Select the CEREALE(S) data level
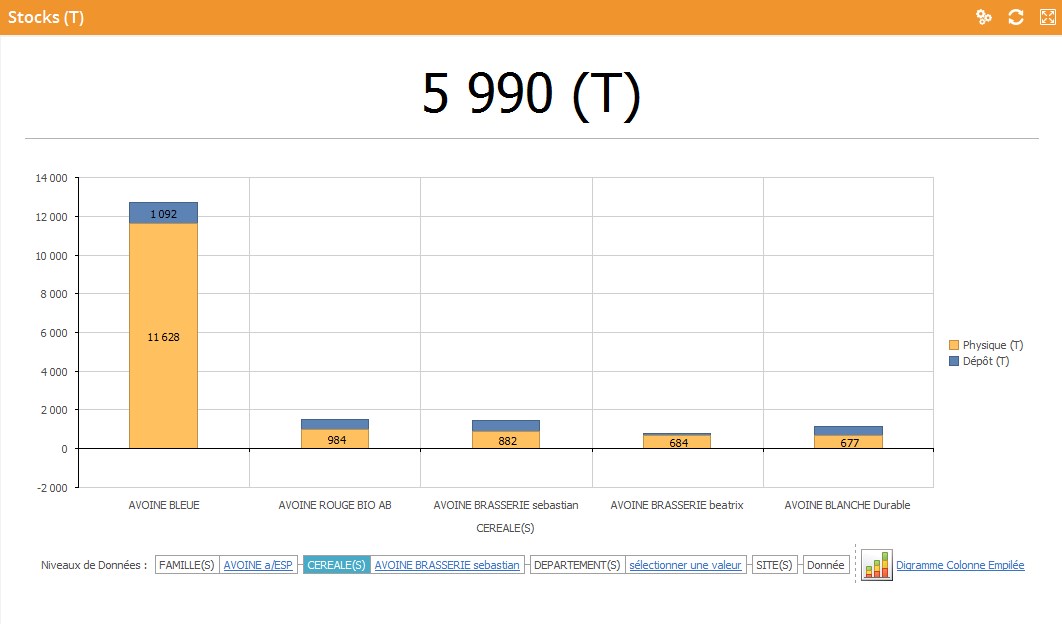The width and height of the screenshot is (1062, 624). pos(336,565)
